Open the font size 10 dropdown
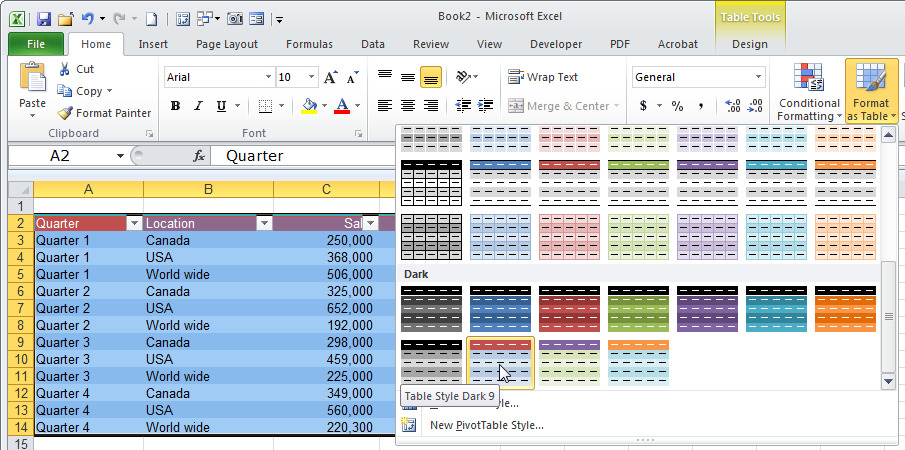 coord(312,77)
